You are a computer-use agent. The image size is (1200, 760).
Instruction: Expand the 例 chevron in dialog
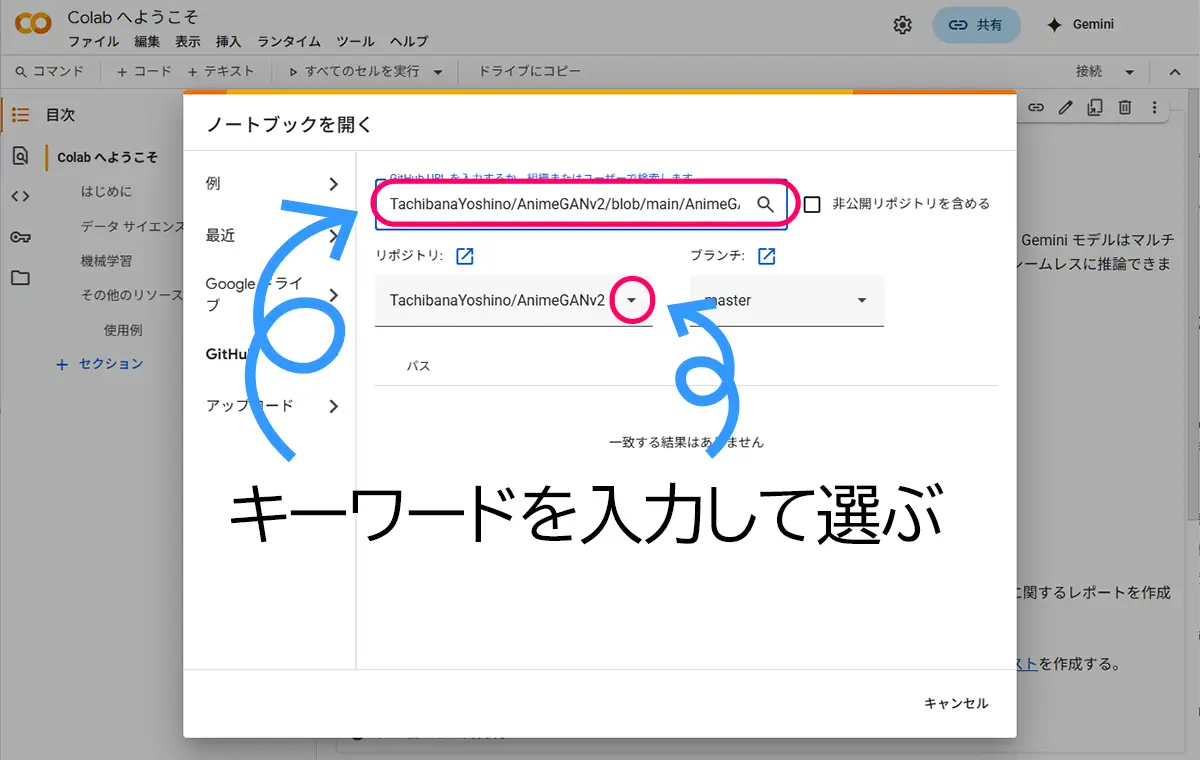pos(334,184)
